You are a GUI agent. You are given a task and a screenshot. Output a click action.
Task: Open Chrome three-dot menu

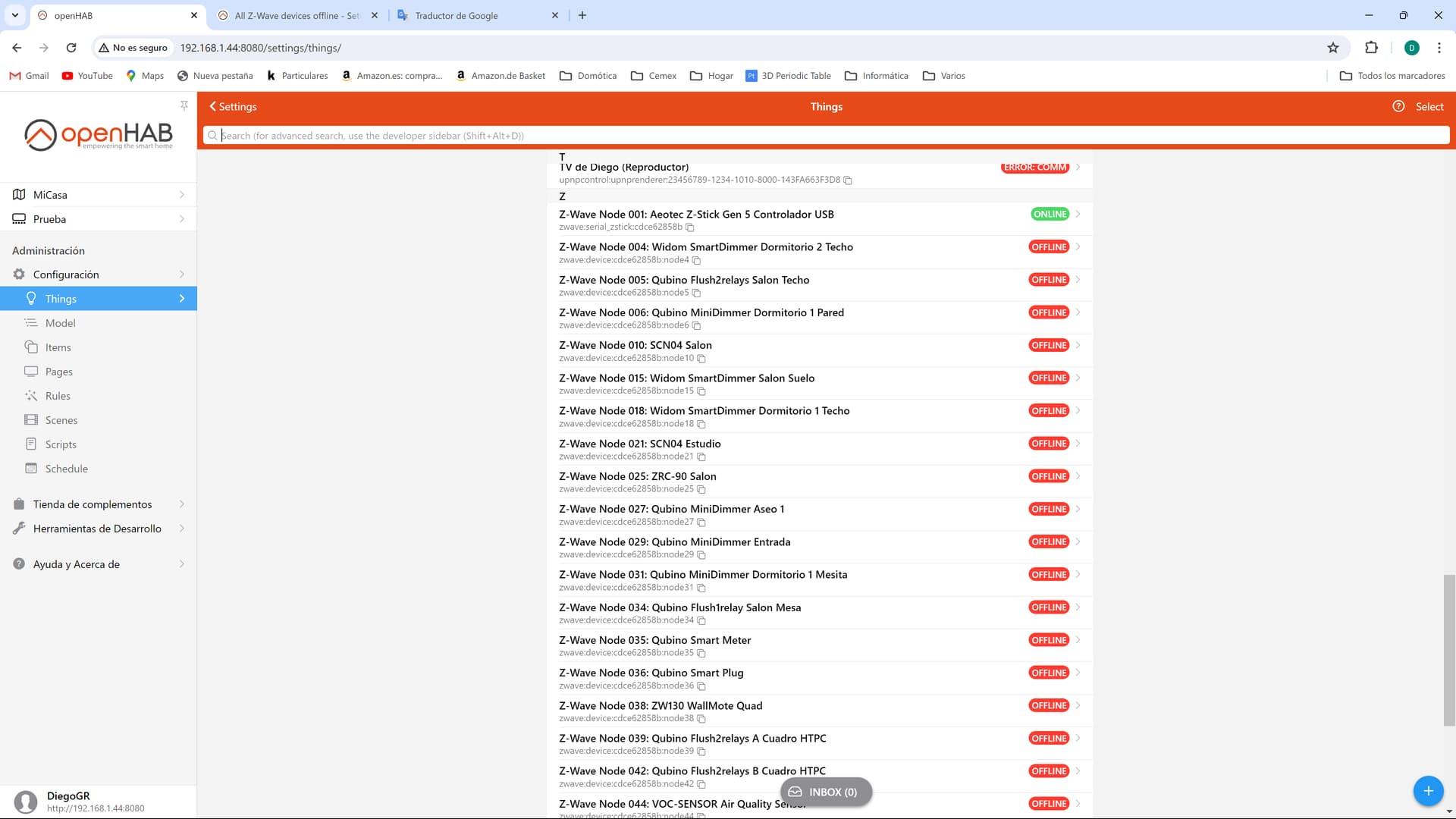click(x=1439, y=48)
